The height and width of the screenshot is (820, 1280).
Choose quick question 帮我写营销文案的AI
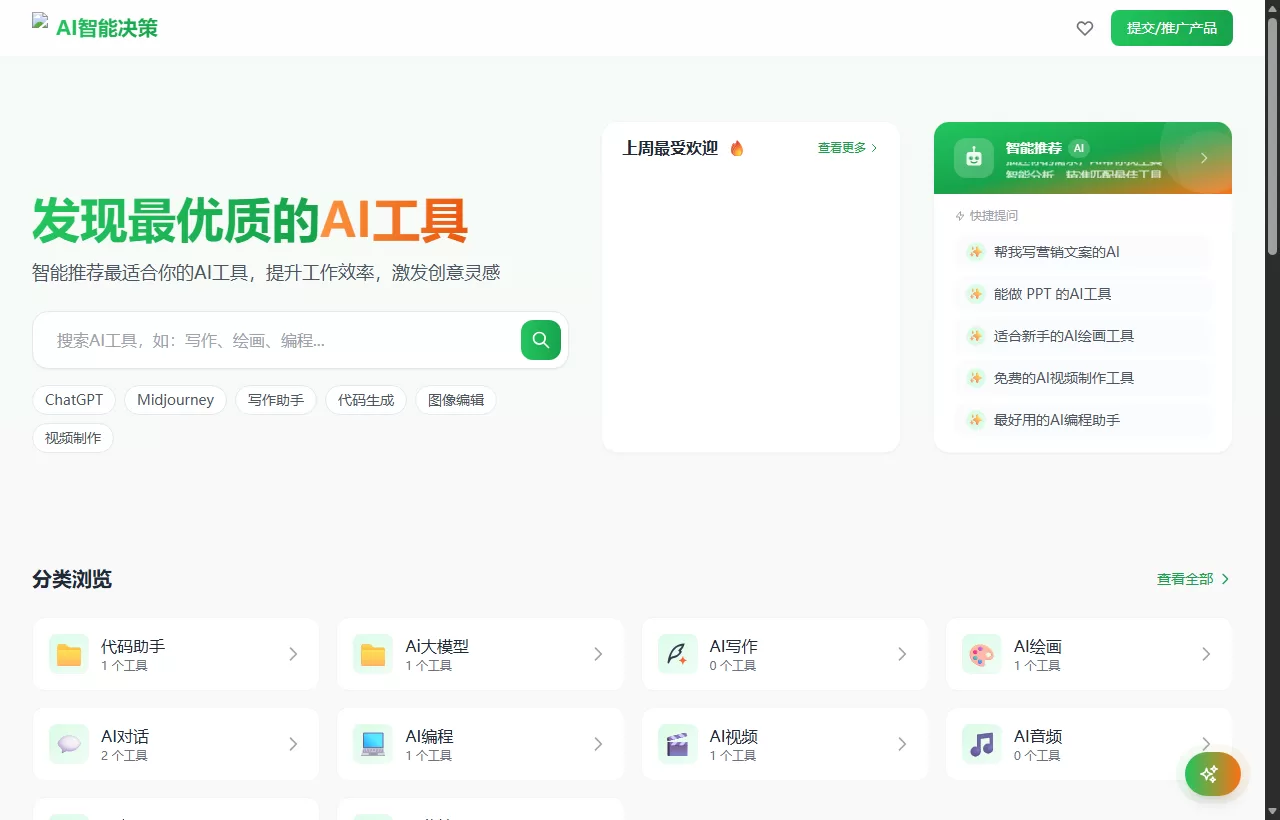click(1082, 252)
